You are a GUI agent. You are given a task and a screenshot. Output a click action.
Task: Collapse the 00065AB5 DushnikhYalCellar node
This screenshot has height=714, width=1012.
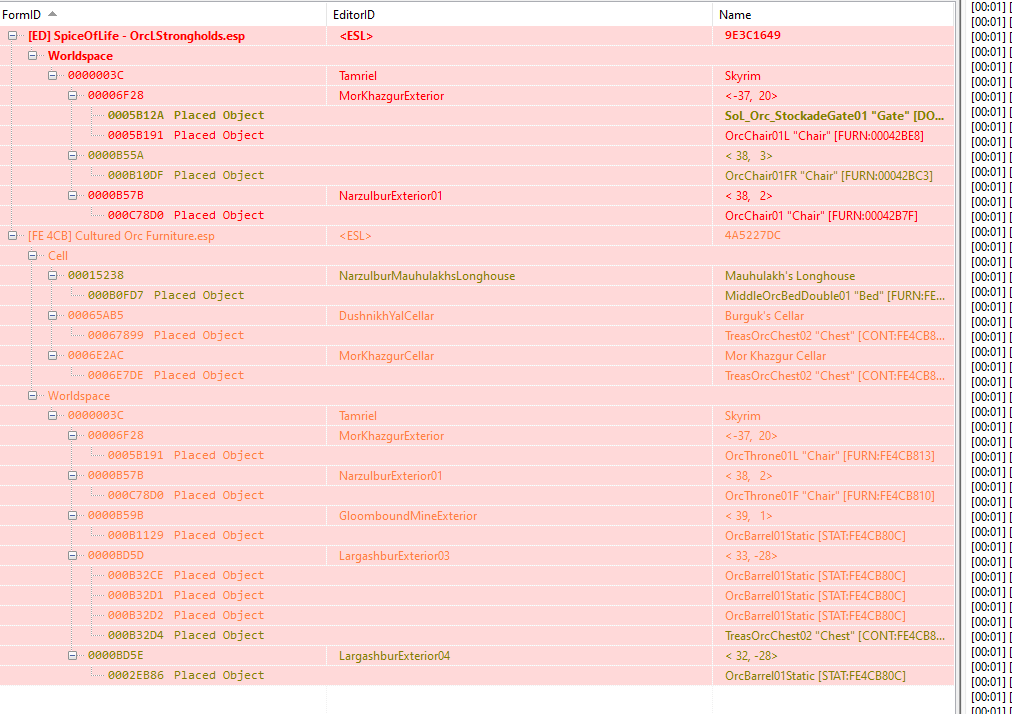(52, 316)
